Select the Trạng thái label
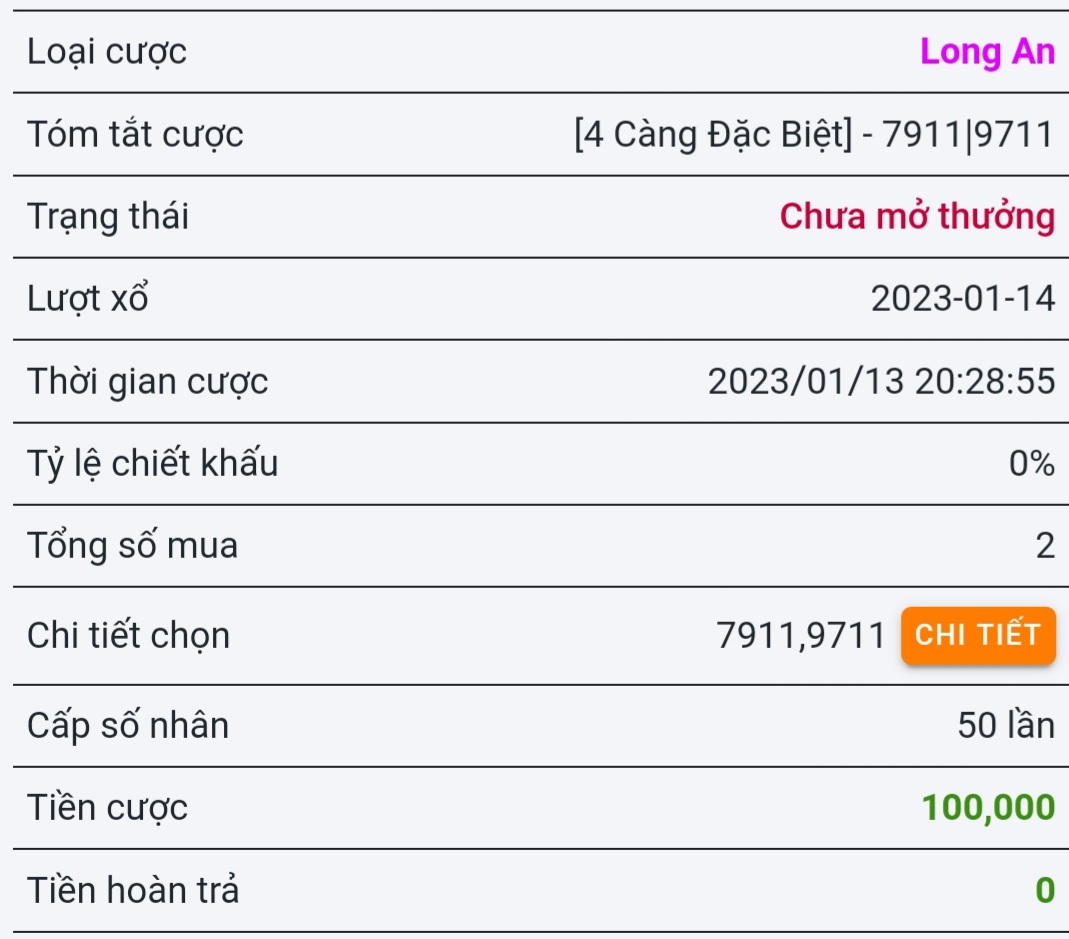The height and width of the screenshot is (939, 1069). (x=108, y=216)
